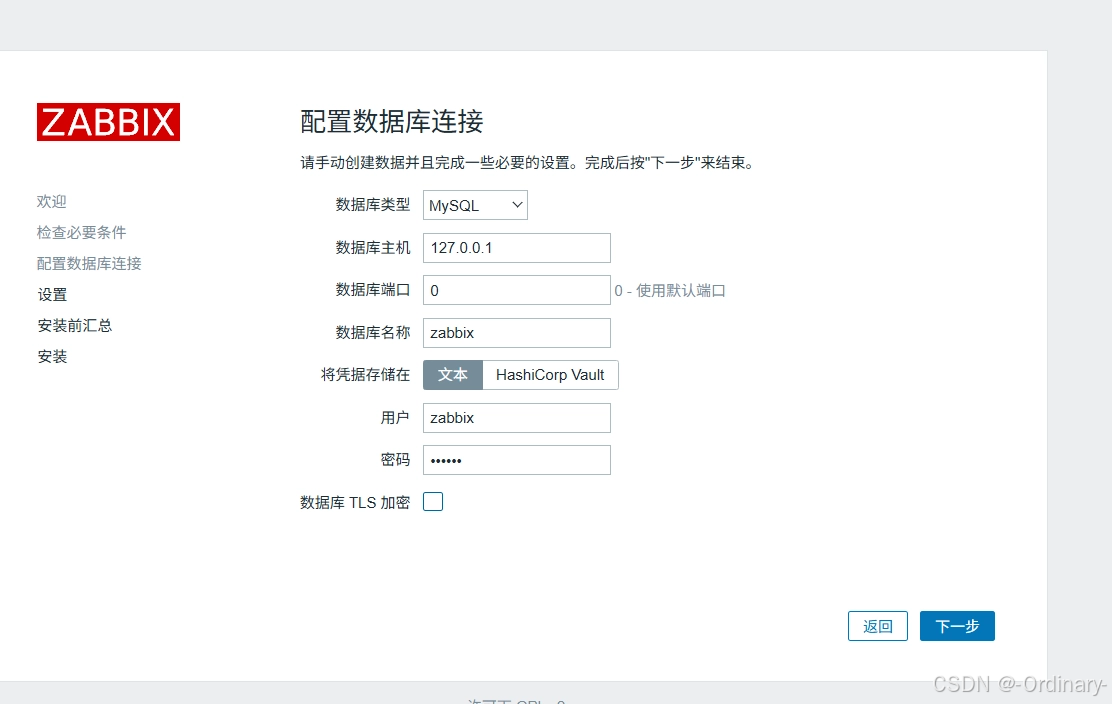Select 配置数据库连接 step in sidebar
This screenshot has width=1112, height=704.
[x=89, y=264]
